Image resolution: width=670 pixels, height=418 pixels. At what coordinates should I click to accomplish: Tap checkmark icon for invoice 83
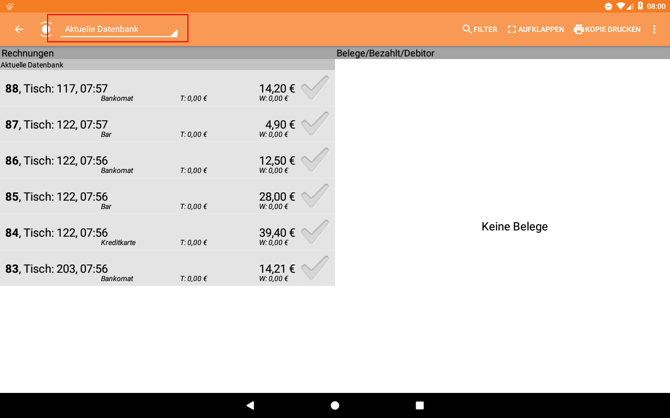(x=315, y=268)
